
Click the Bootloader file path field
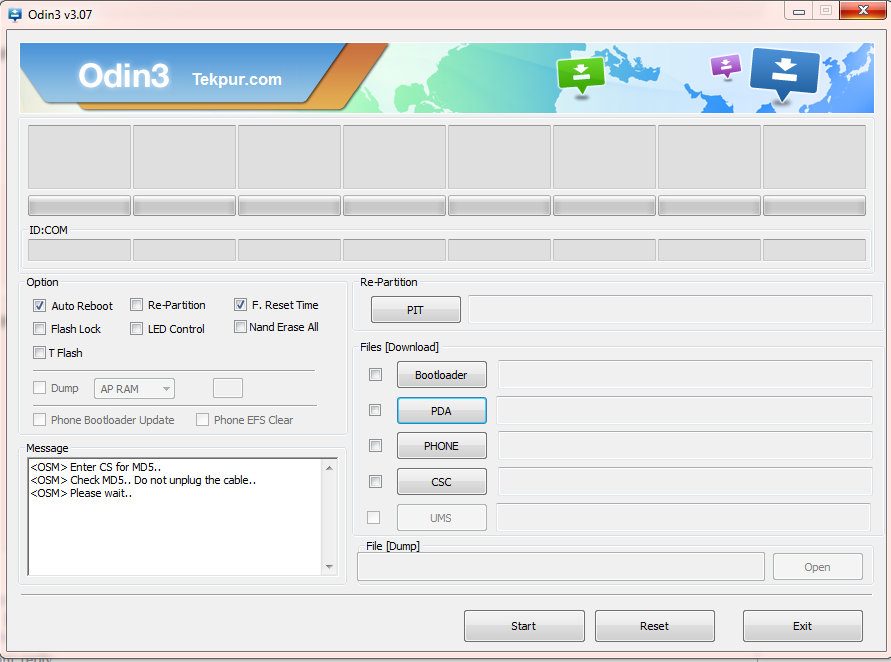point(685,374)
